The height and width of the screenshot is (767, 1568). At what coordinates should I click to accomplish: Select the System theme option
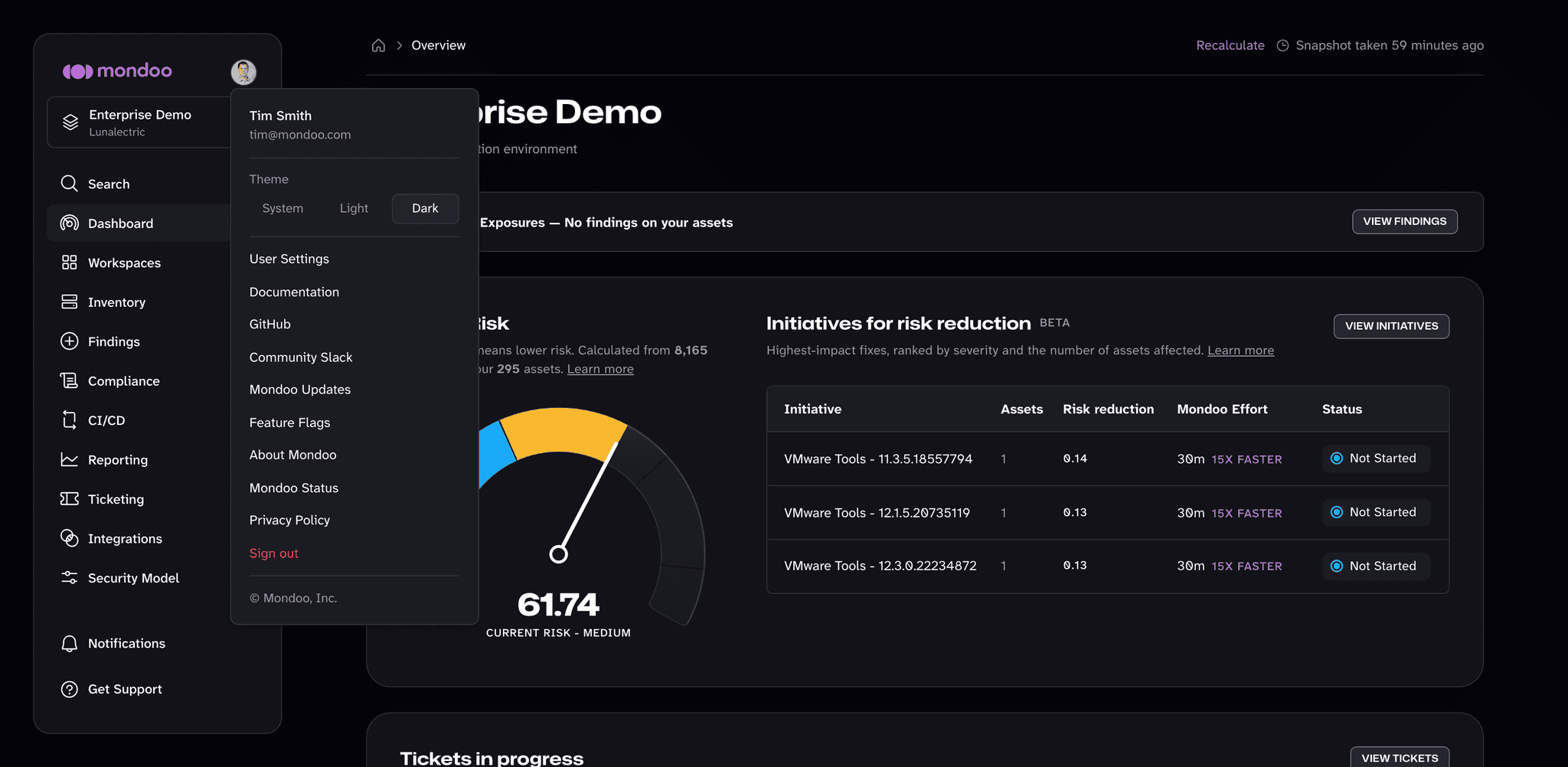click(x=283, y=208)
